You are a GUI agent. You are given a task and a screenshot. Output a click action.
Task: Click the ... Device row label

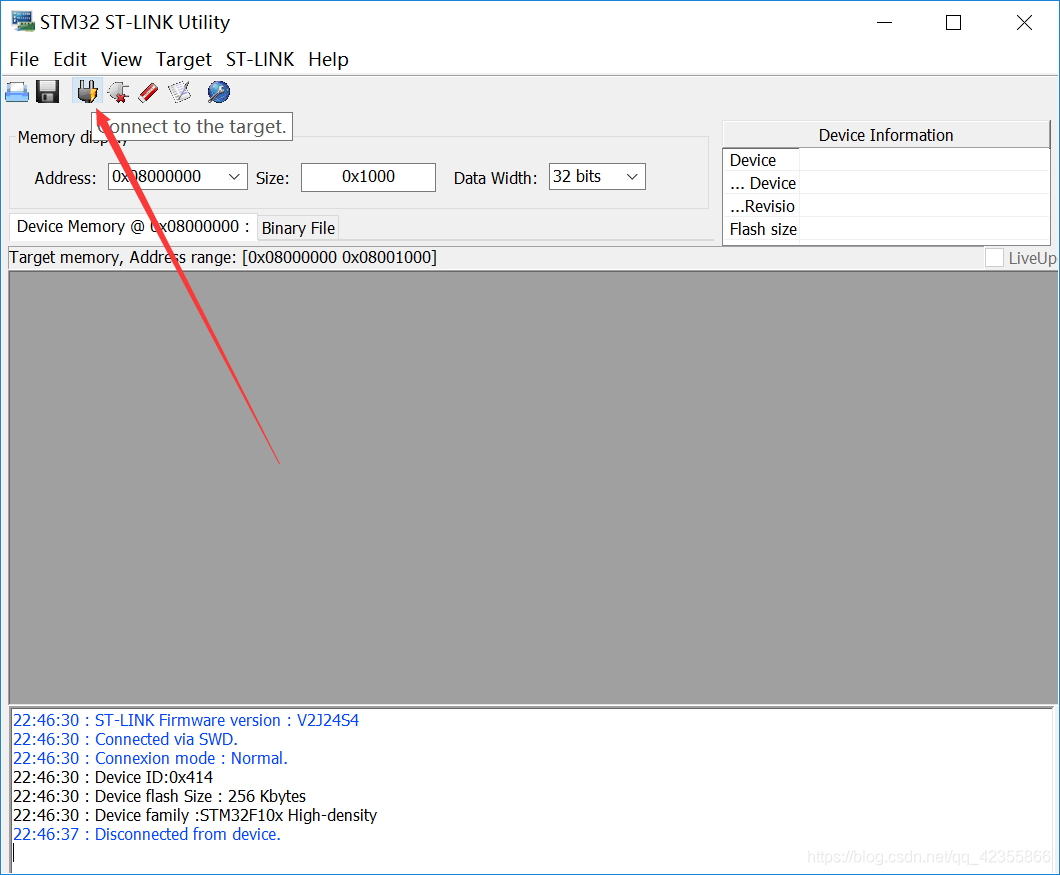coord(763,183)
